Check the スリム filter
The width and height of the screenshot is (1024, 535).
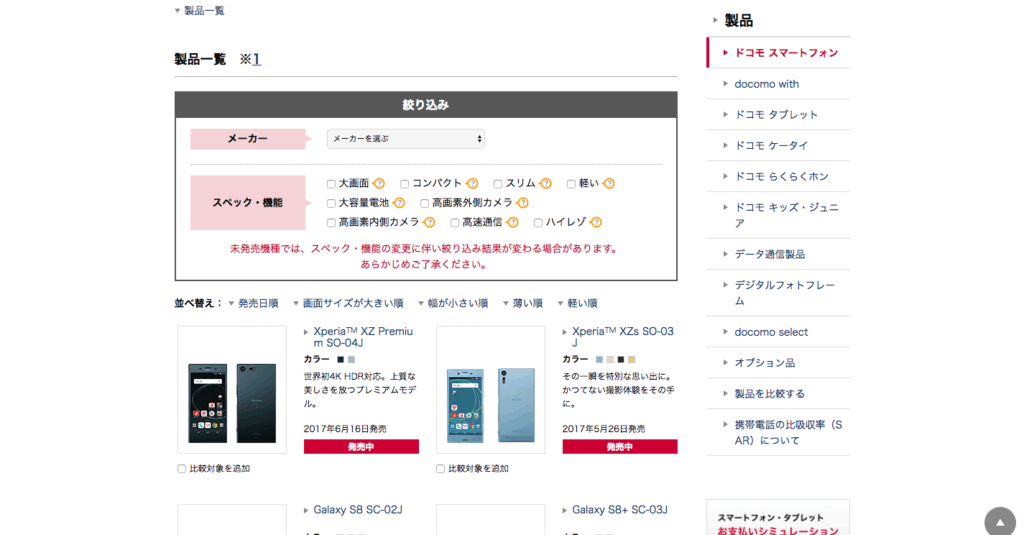pos(498,184)
